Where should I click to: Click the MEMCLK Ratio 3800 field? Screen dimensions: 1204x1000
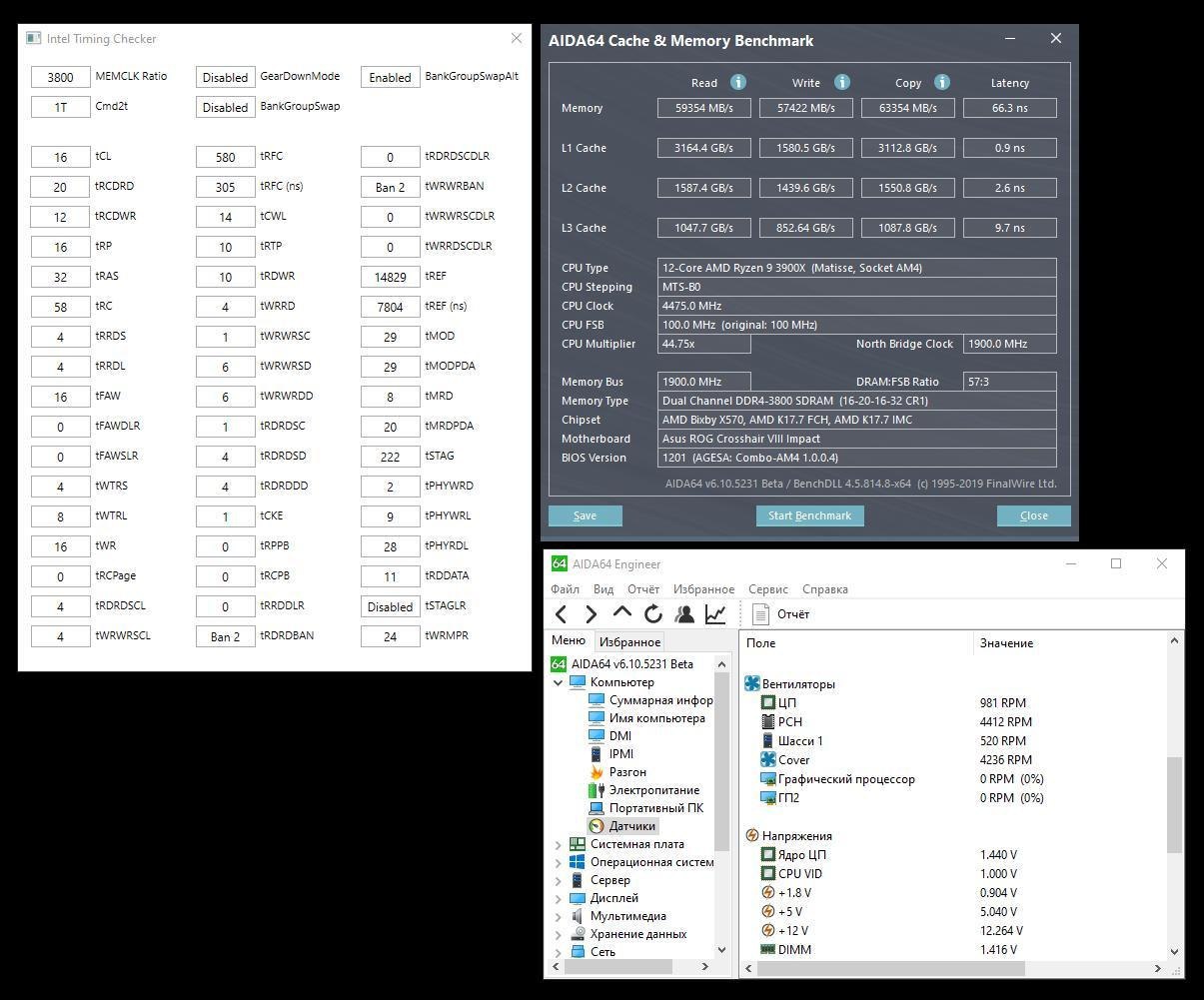[x=60, y=77]
